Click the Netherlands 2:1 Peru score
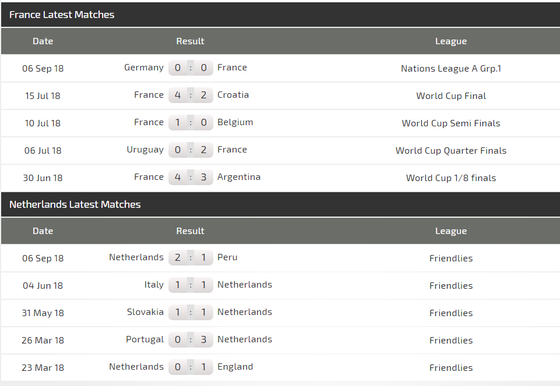This screenshot has width=560, height=386. click(x=190, y=257)
